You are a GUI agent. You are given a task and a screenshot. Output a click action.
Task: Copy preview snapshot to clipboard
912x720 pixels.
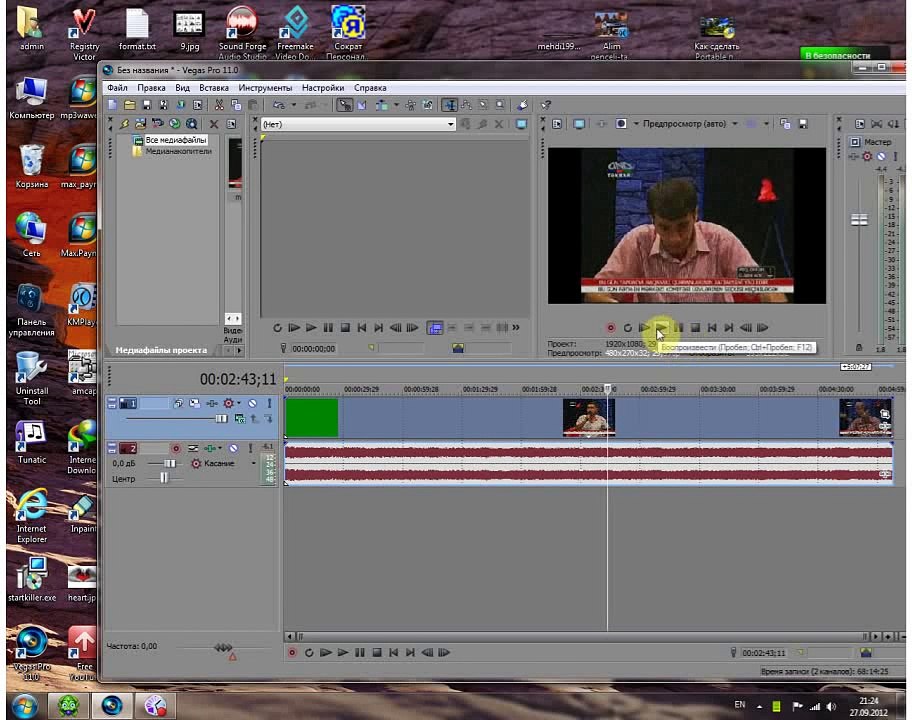point(785,124)
